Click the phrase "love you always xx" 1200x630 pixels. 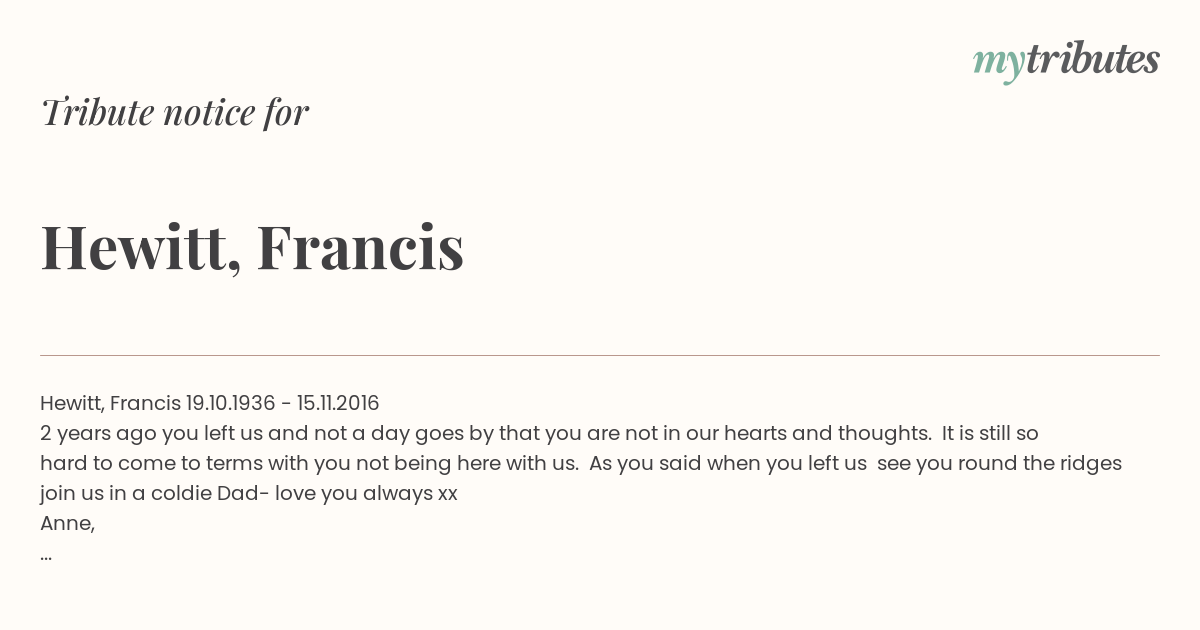[364, 493]
